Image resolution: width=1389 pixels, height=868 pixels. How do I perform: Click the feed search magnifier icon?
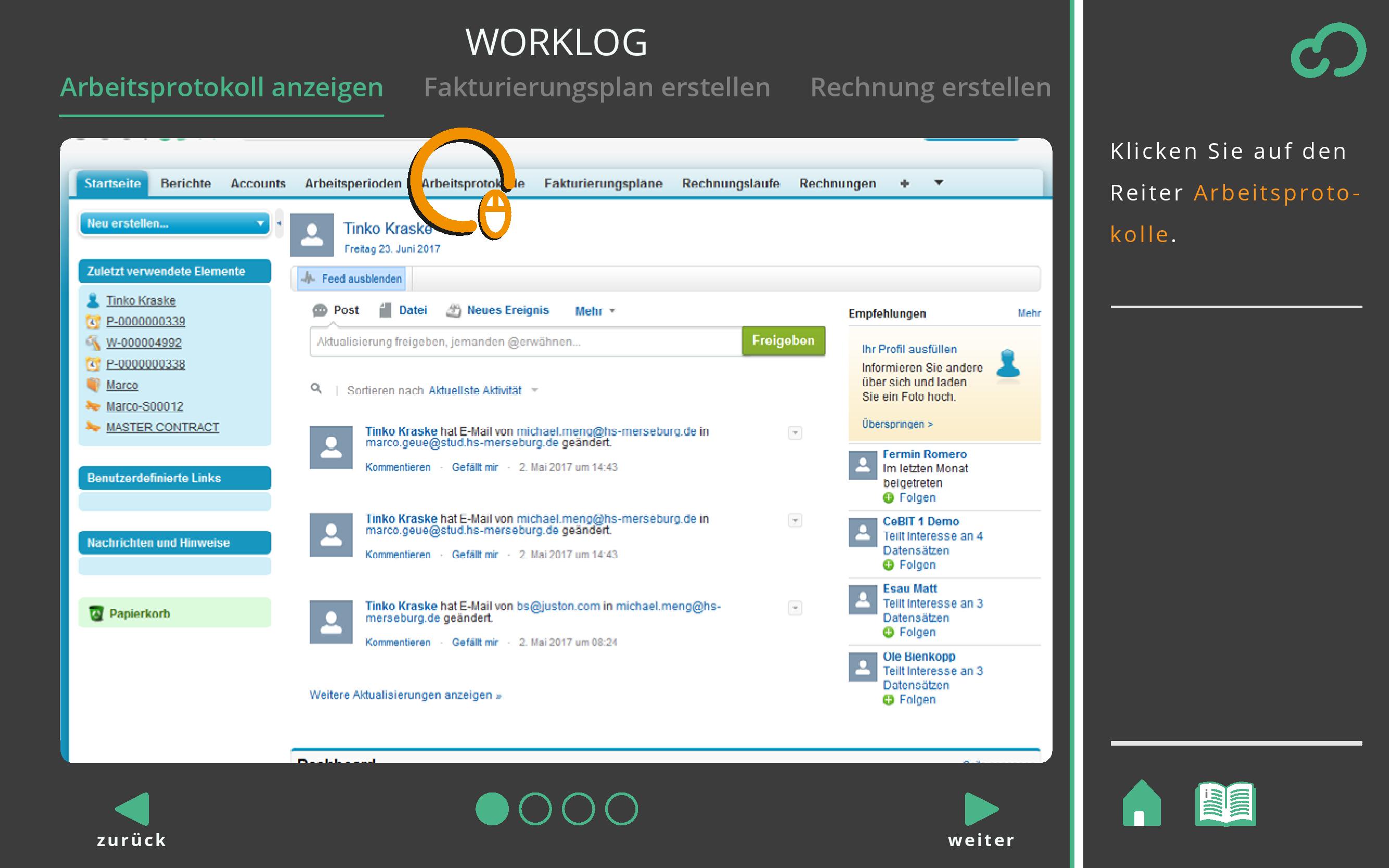316,388
